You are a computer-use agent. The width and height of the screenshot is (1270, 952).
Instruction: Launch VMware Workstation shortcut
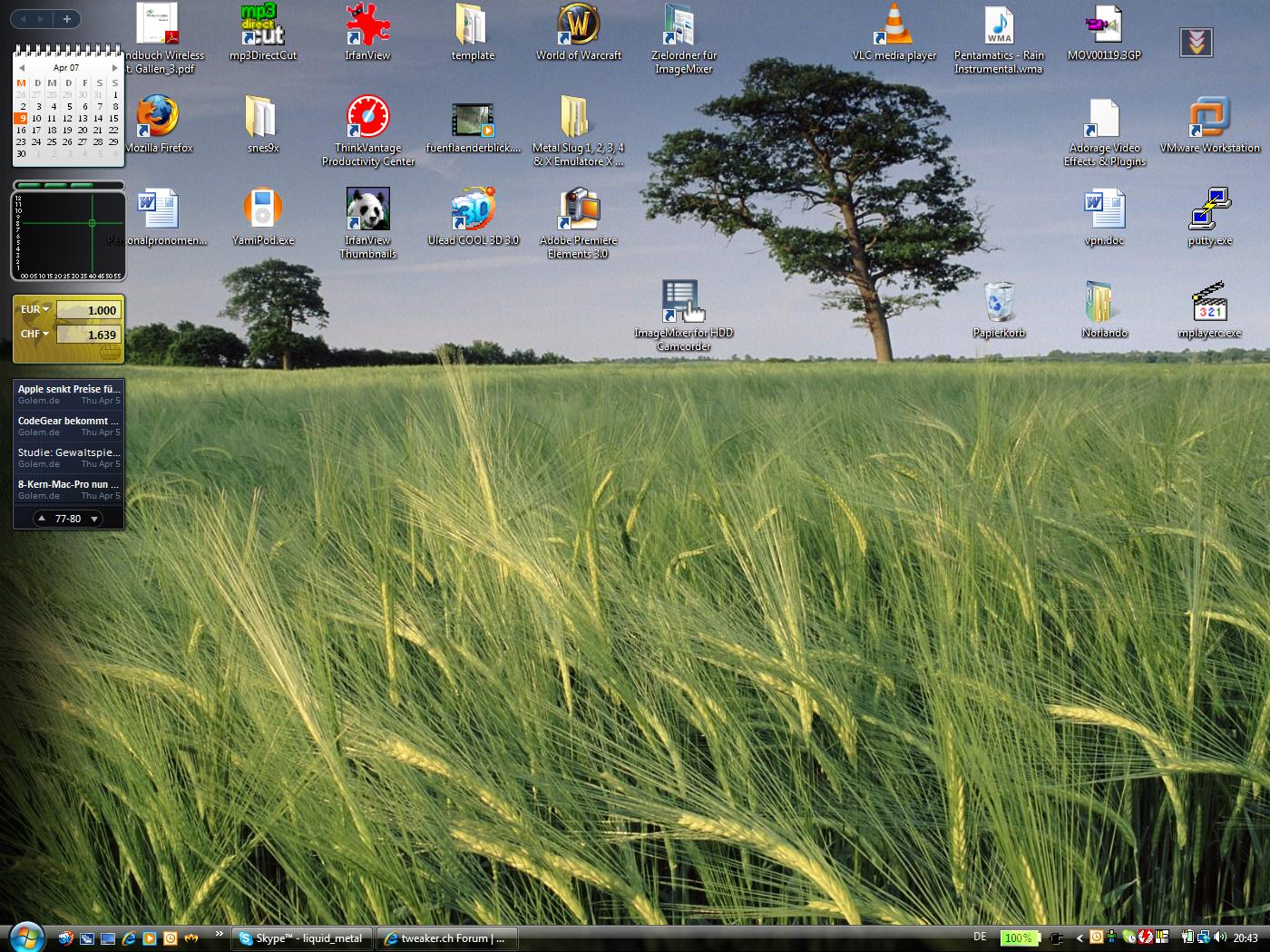(x=1209, y=118)
